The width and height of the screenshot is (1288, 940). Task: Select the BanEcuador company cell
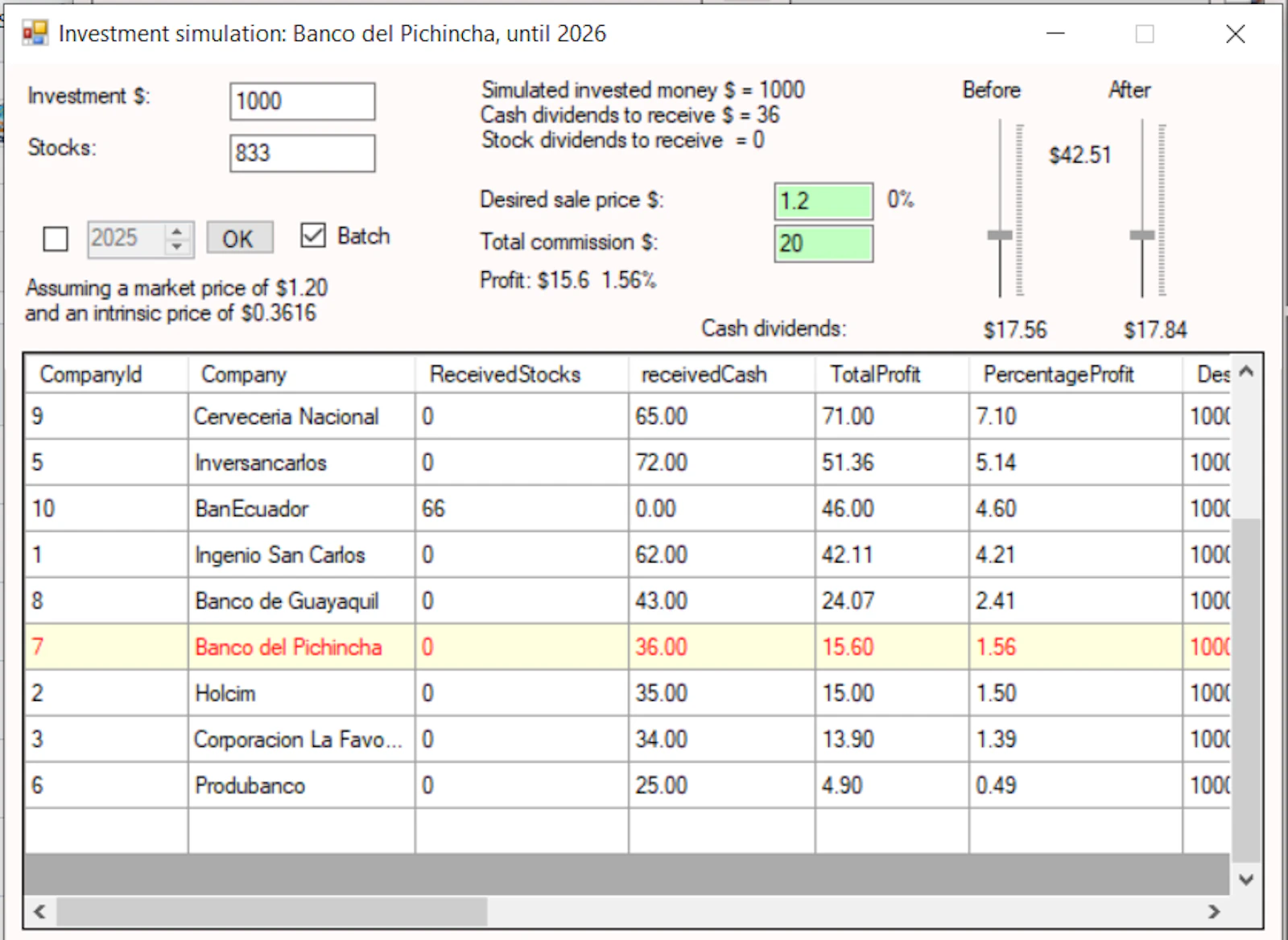(x=301, y=509)
